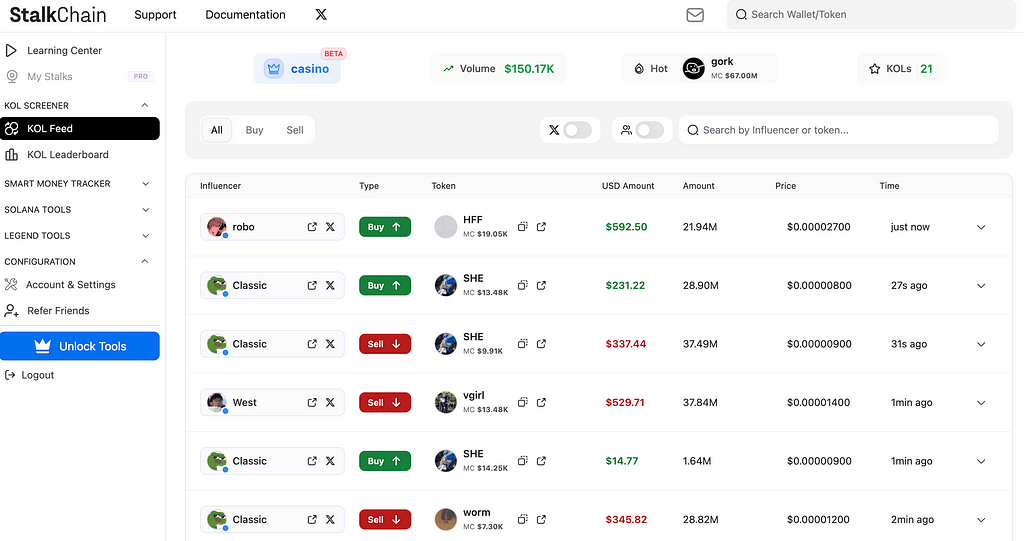Screen dimensions: 1024x541
Task: Open West's external profile link icon
Action: (x=312, y=402)
